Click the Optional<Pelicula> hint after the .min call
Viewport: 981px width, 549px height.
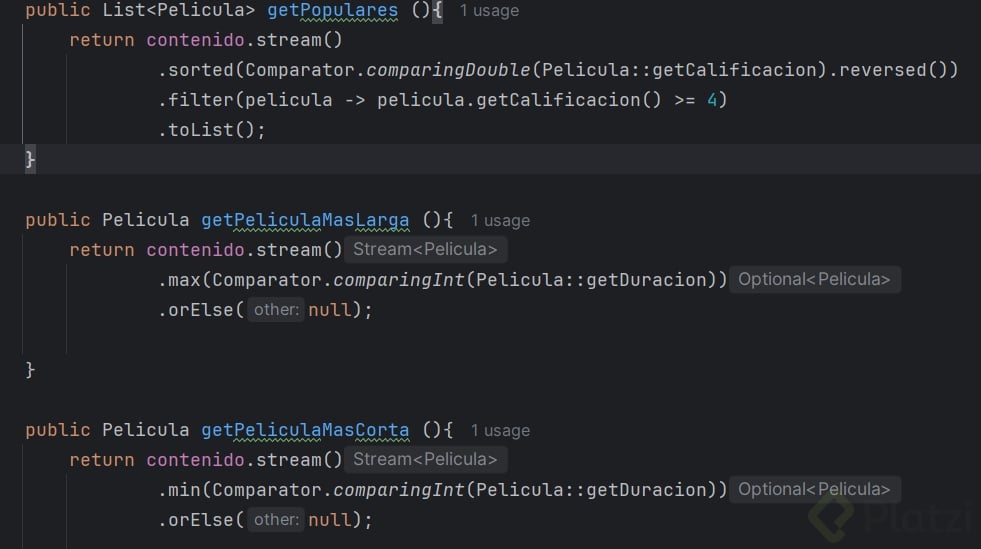814,490
